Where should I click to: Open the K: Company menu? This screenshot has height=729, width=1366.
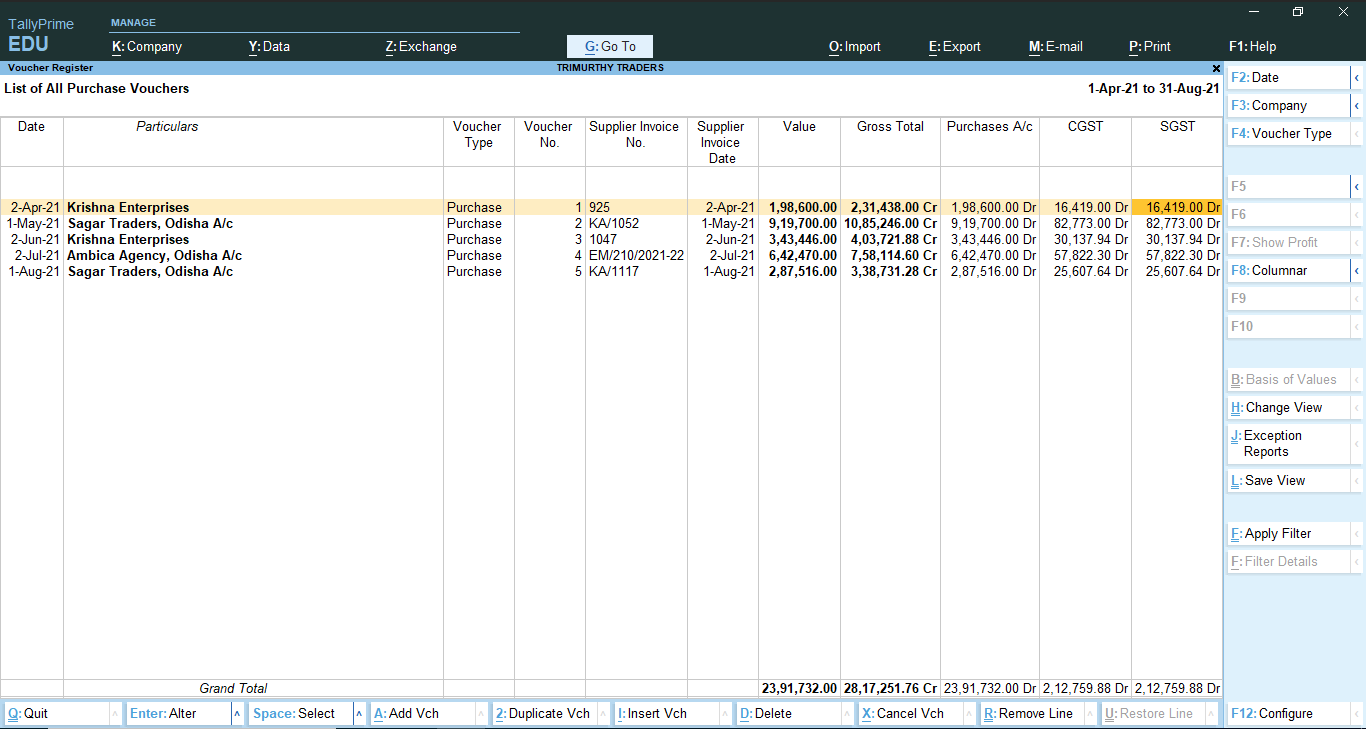[147, 46]
